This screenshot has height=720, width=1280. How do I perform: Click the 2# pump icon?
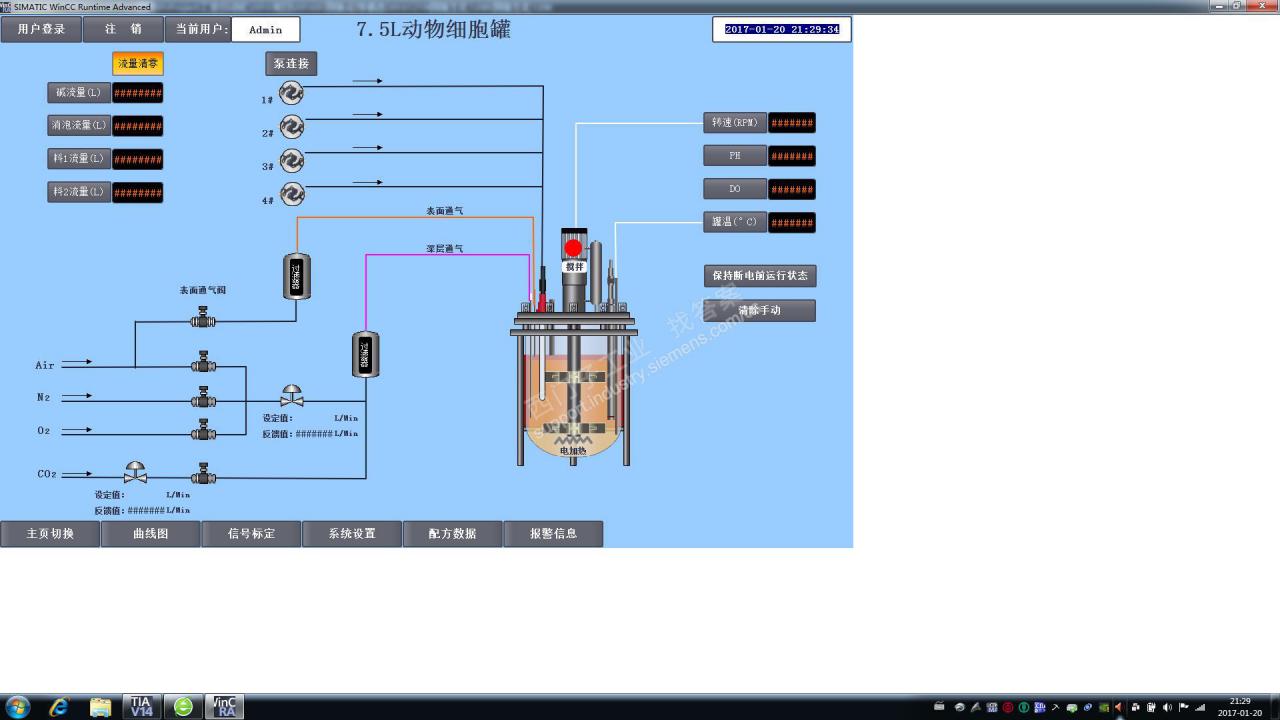coord(291,126)
